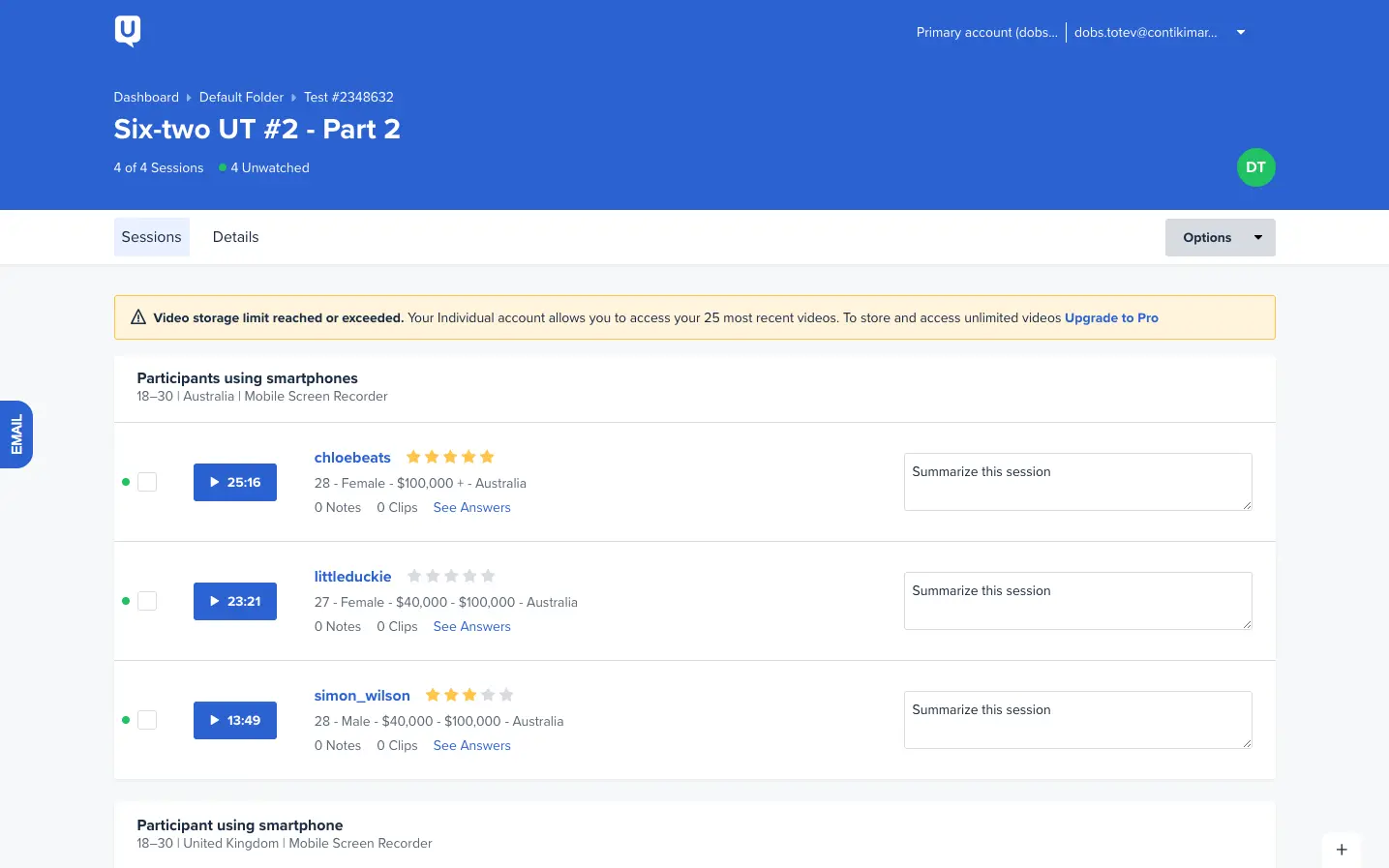The image size is (1389, 868).
Task: Click the Six-two UT #2 - Part 2 title
Action: 257,129
